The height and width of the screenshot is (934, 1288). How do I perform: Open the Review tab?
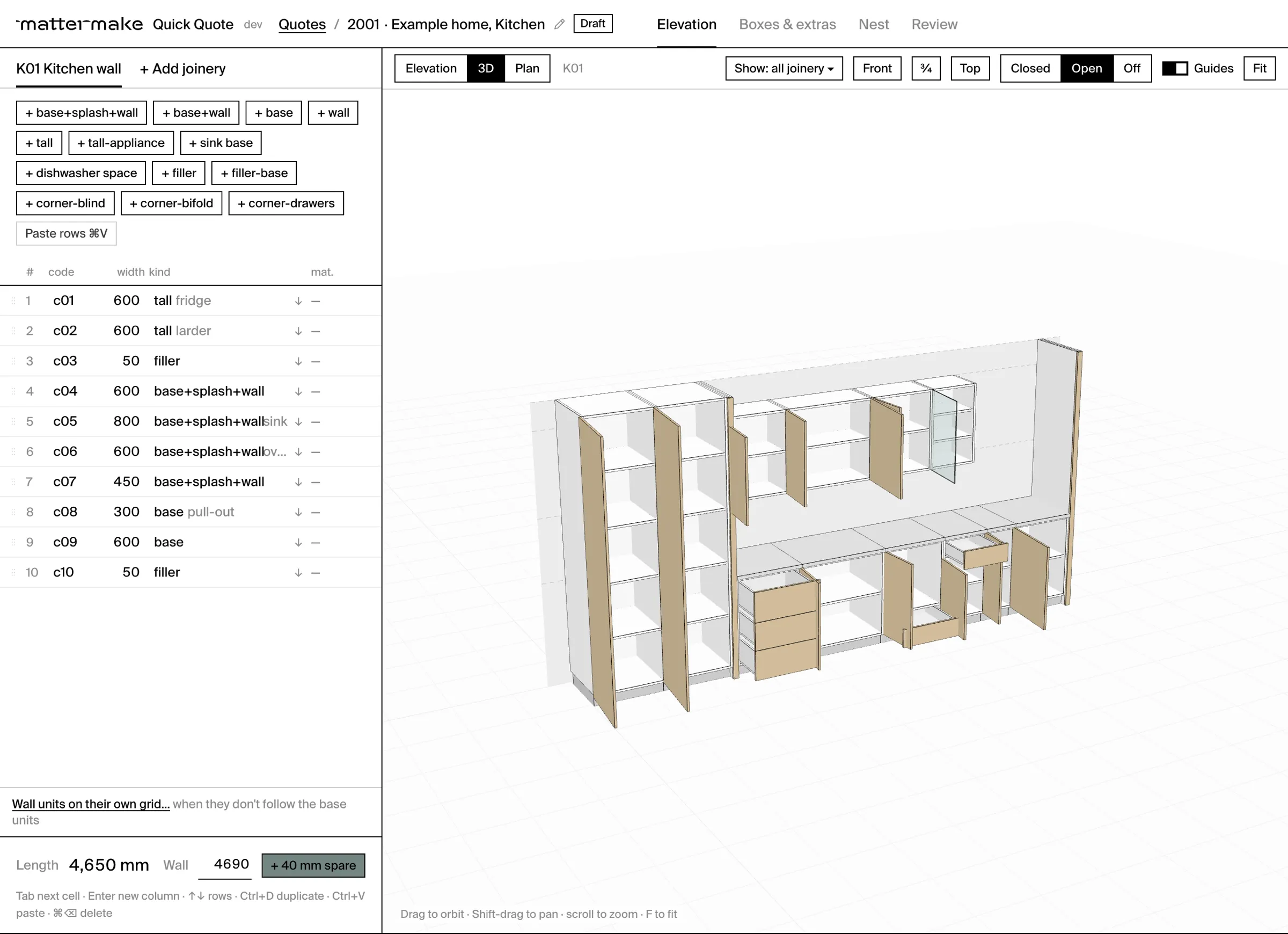coord(934,25)
